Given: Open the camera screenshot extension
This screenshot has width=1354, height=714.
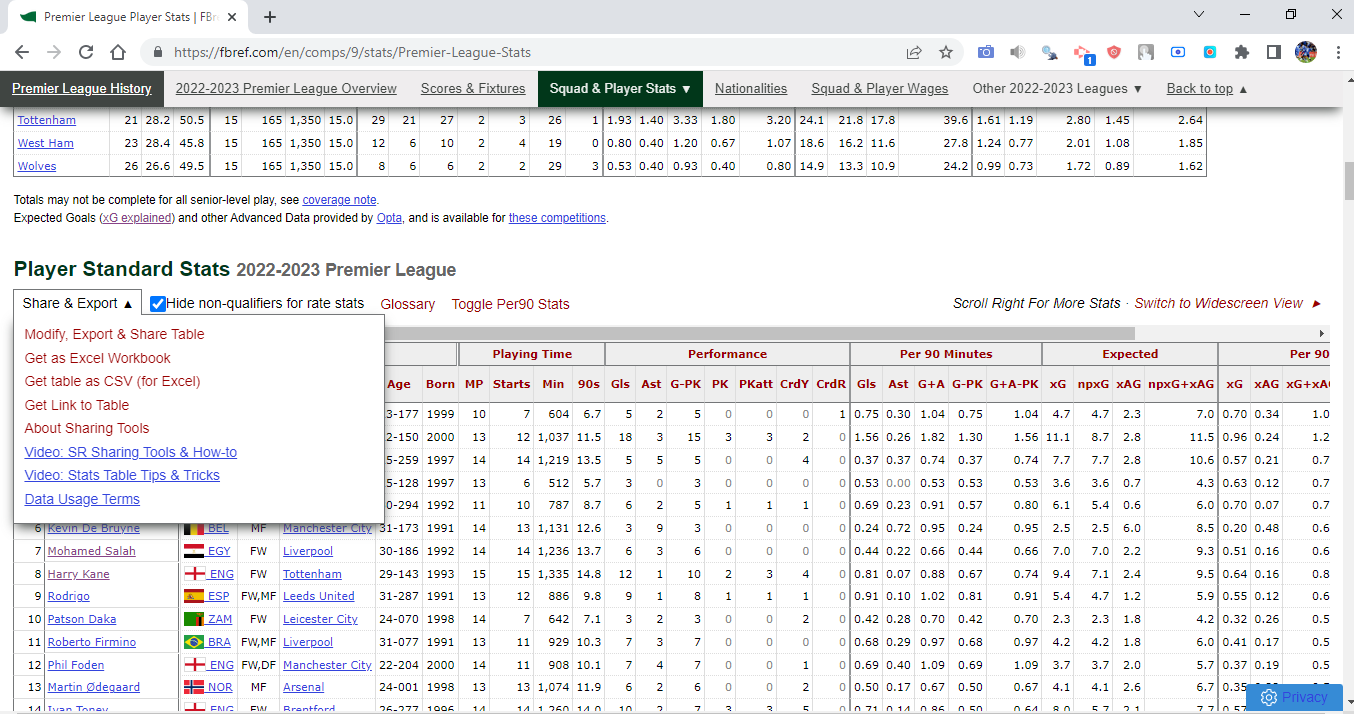Looking at the screenshot, I should click(x=986, y=52).
